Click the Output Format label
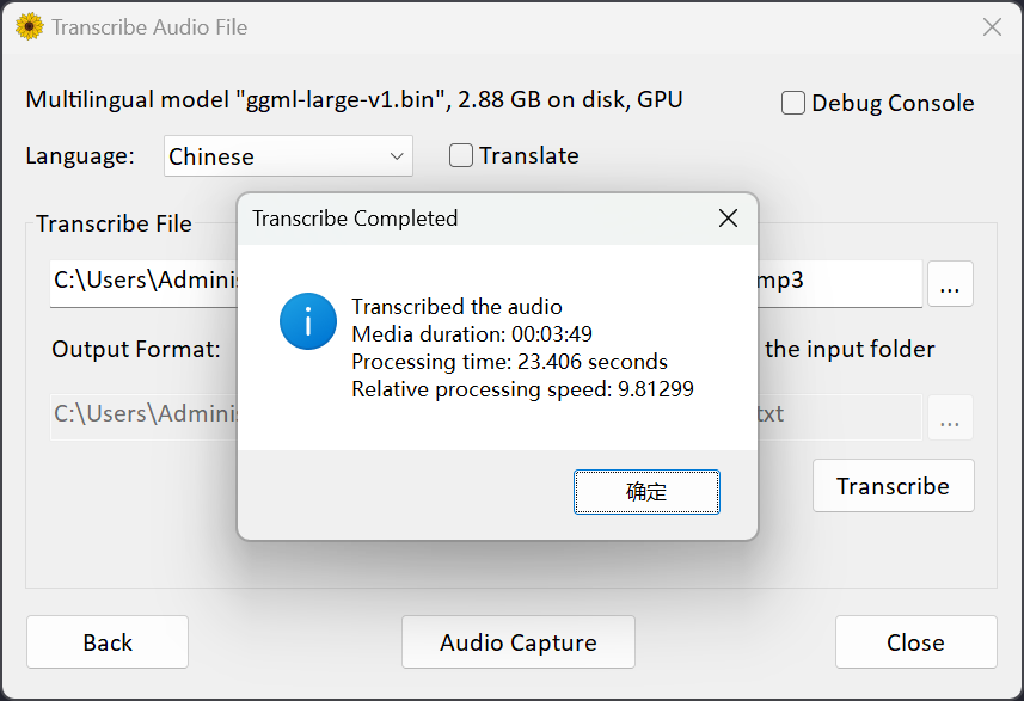Viewport: 1024px width, 701px height. (x=136, y=349)
